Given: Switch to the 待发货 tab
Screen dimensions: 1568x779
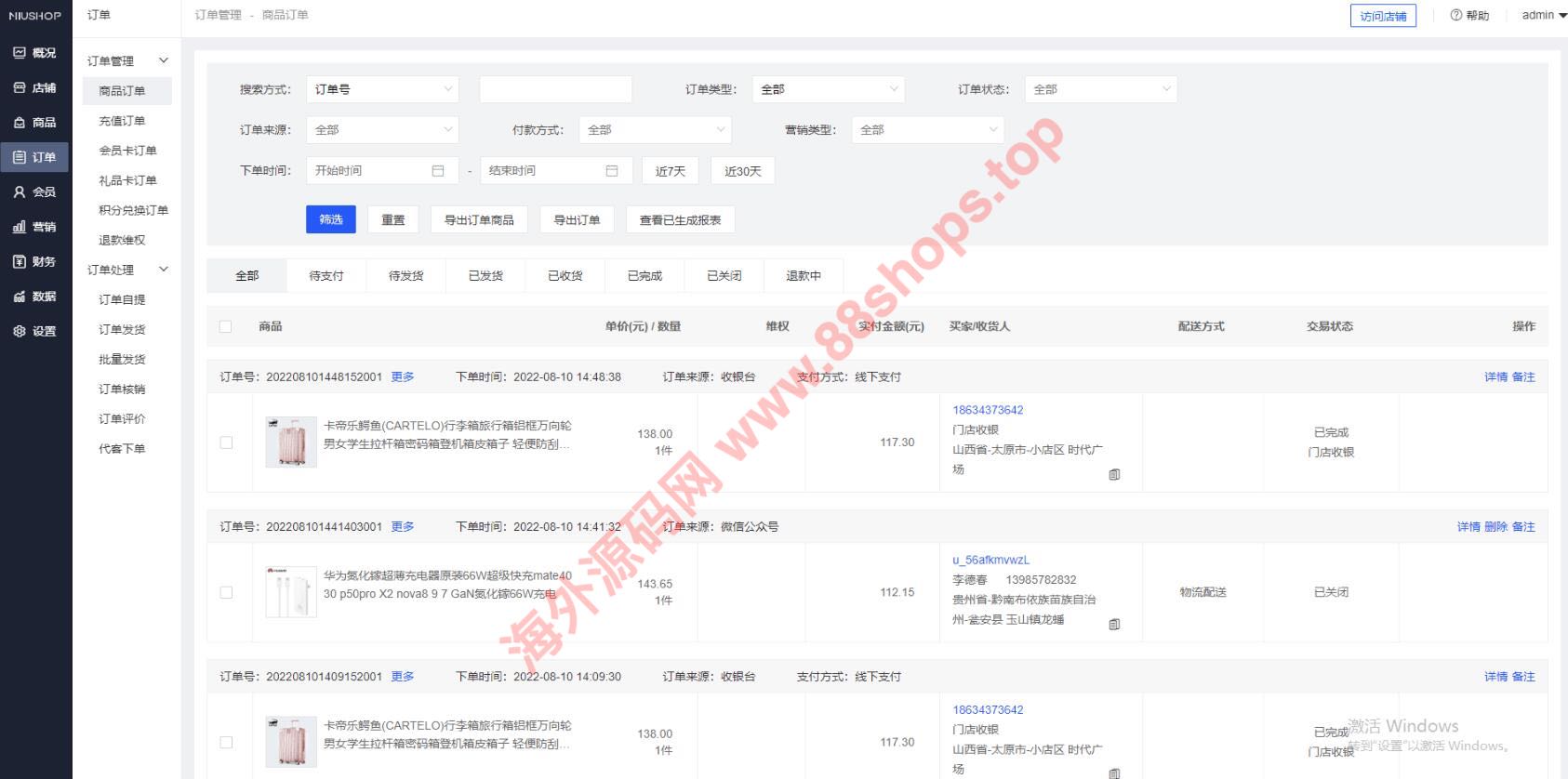Looking at the screenshot, I should coord(405,276).
